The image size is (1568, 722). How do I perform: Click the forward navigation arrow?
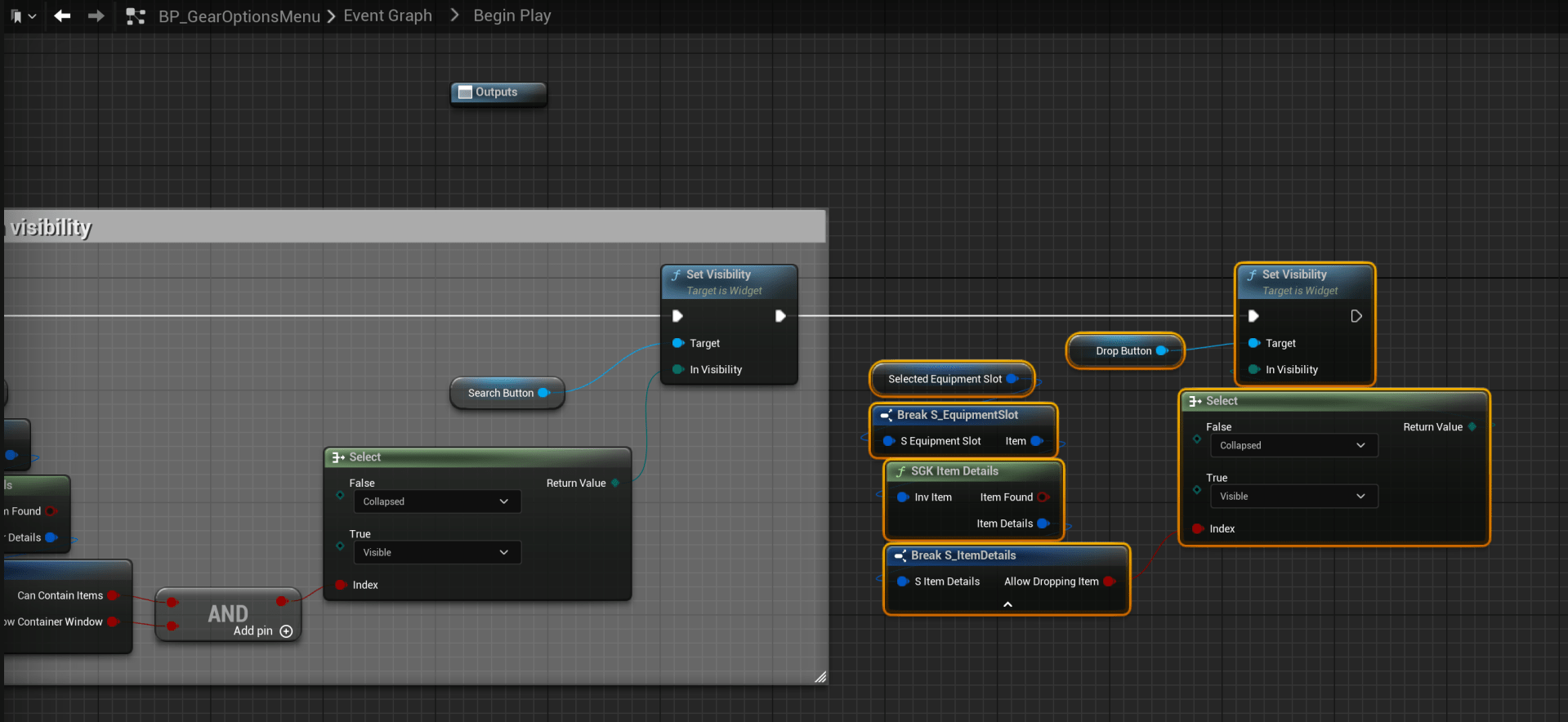point(96,16)
